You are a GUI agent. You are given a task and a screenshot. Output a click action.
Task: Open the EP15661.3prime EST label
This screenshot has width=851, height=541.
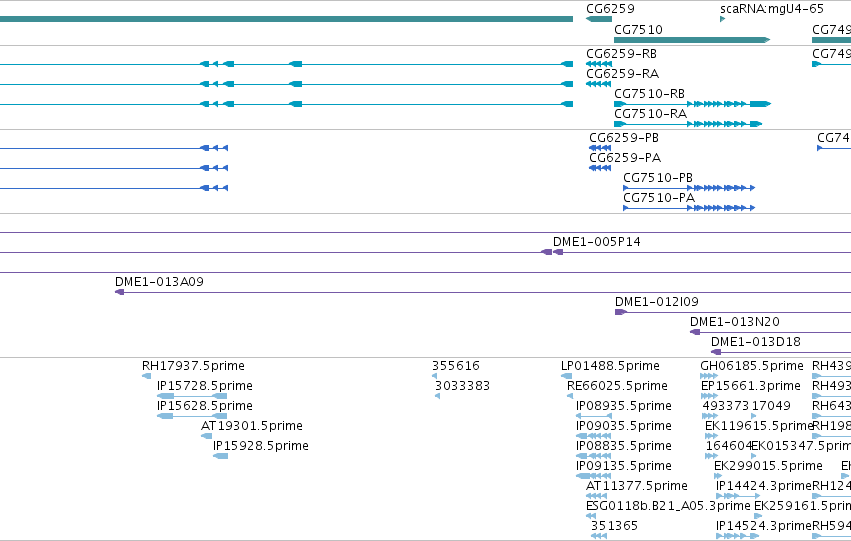(x=751, y=386)
